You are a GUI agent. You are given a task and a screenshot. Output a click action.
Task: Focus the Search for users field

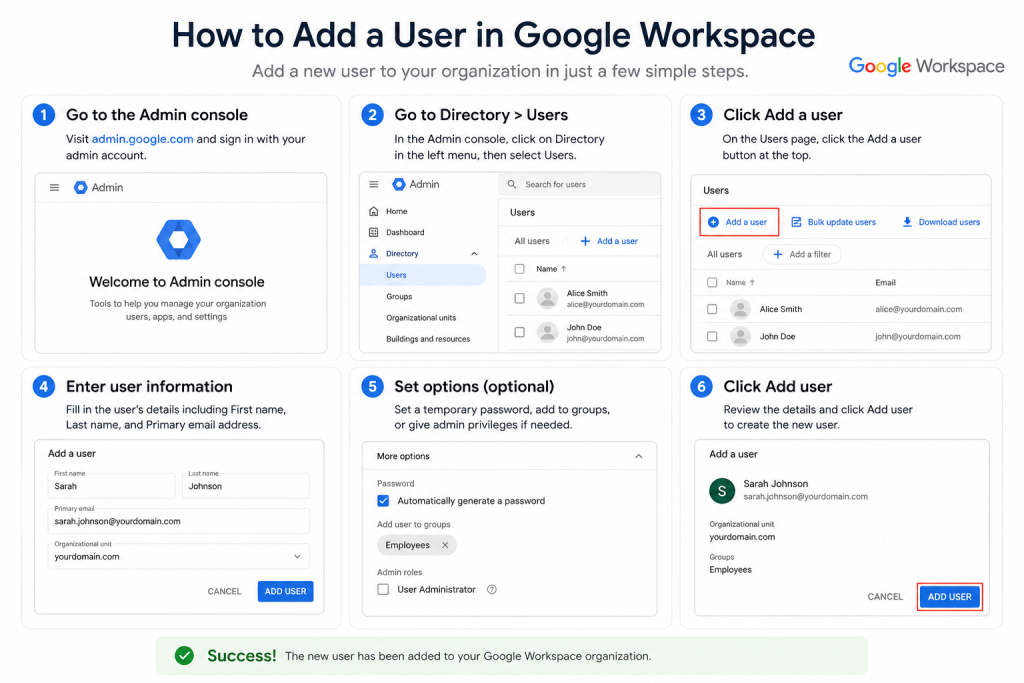(x=579, y=184)
